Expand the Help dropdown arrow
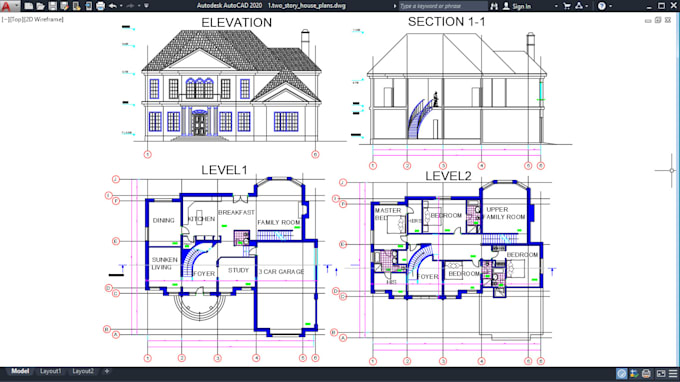Image resolution: width=680 pixels, height=382 pixels. [x=610, y=6]
